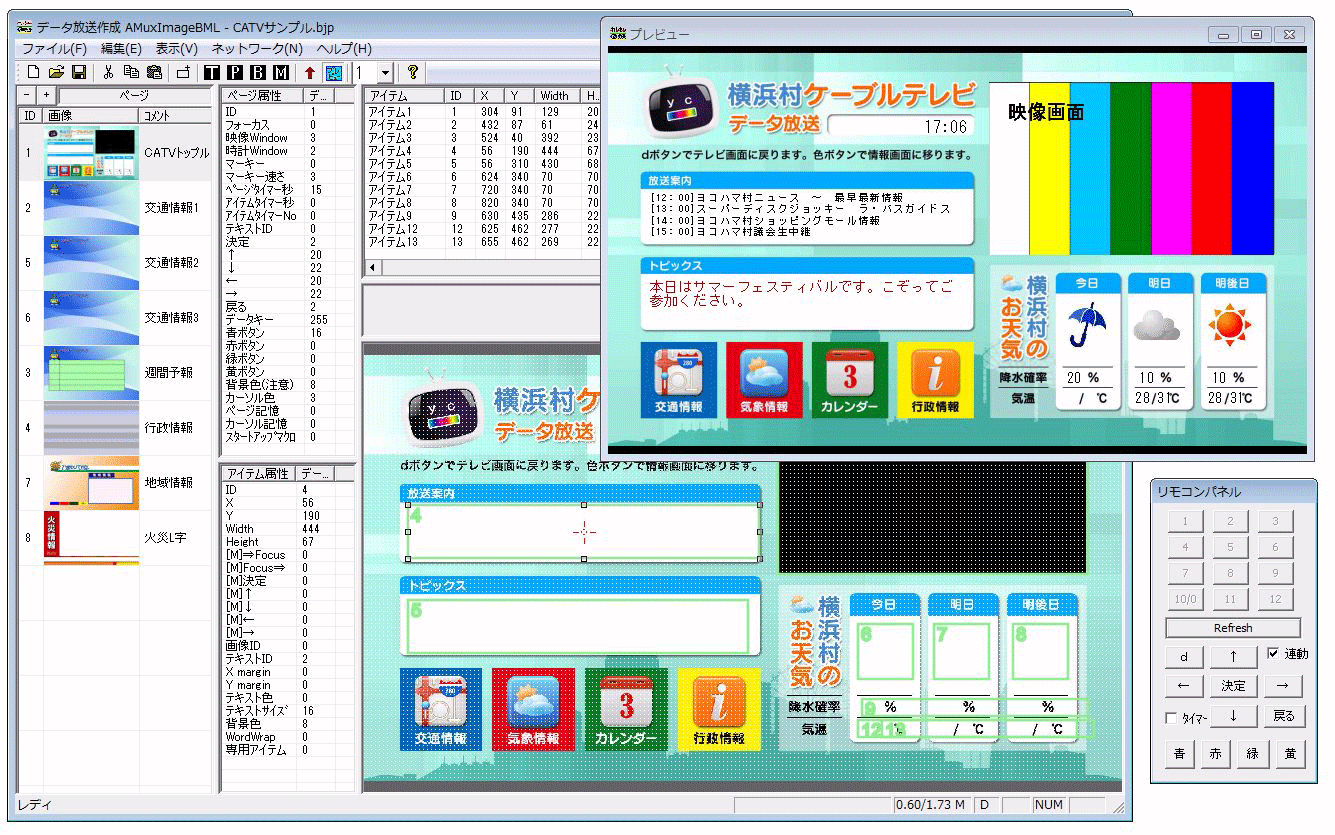Click the black T toolbar icon
Image resolution: width=1335 pixels, height=835 pixels.
(212, 72)
